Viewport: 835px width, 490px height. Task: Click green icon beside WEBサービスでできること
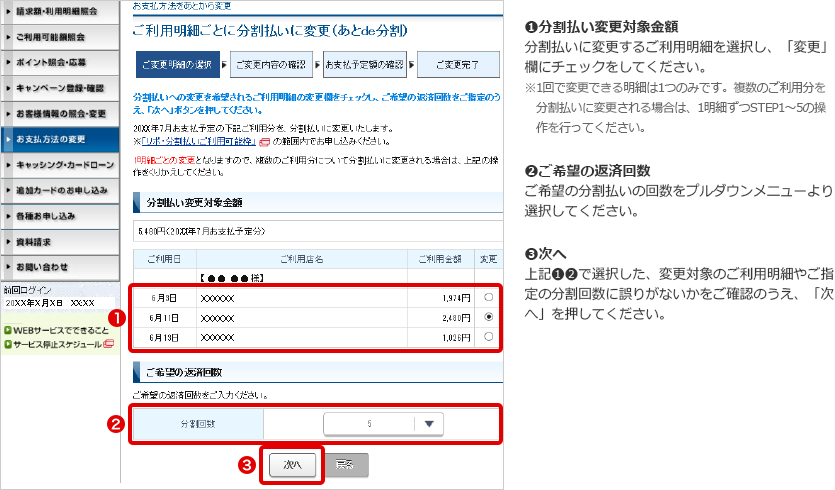[x=7, y=330]
